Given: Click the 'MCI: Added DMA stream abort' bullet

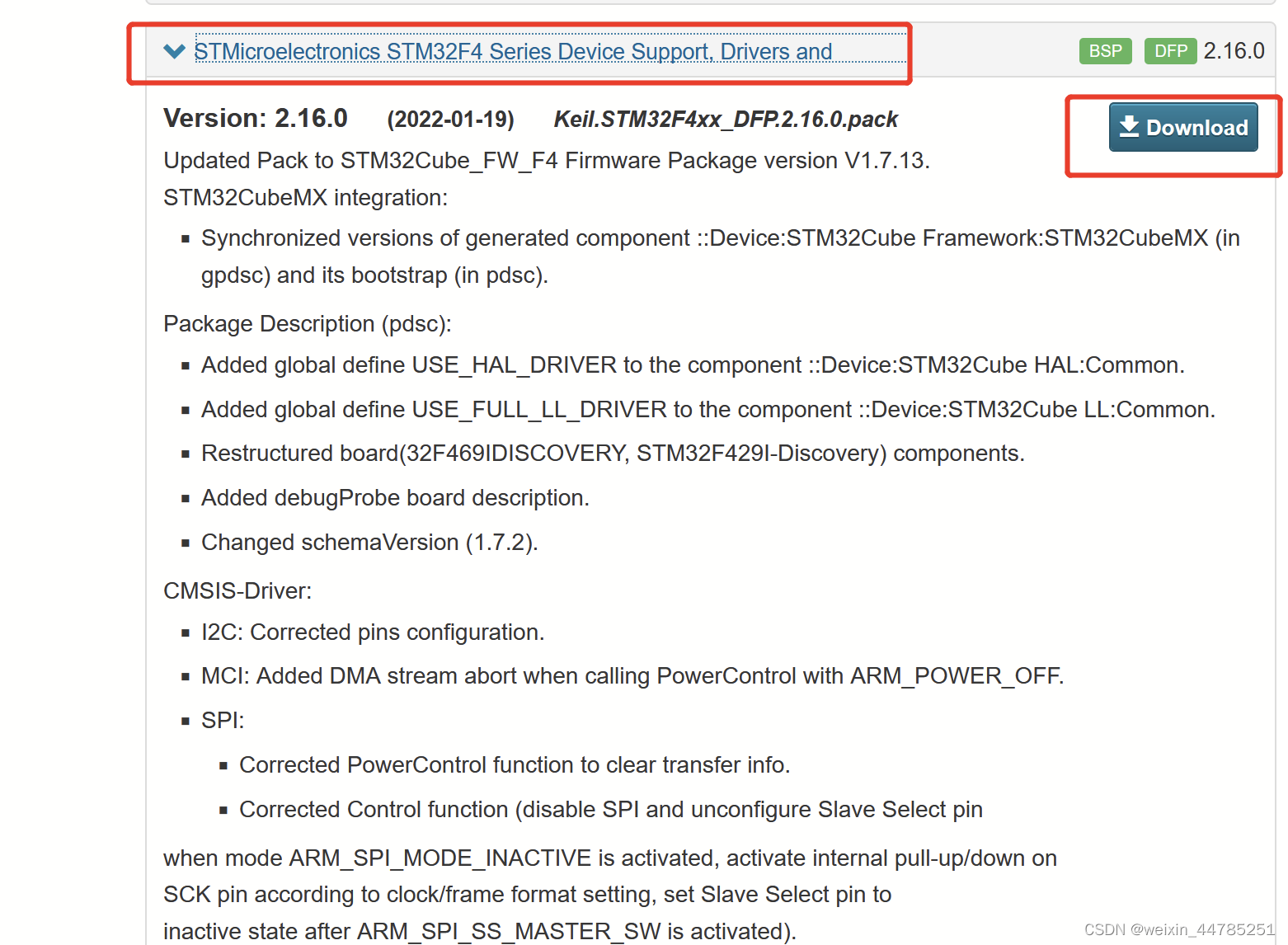Looking at the screenshot, I should point(632,676).
